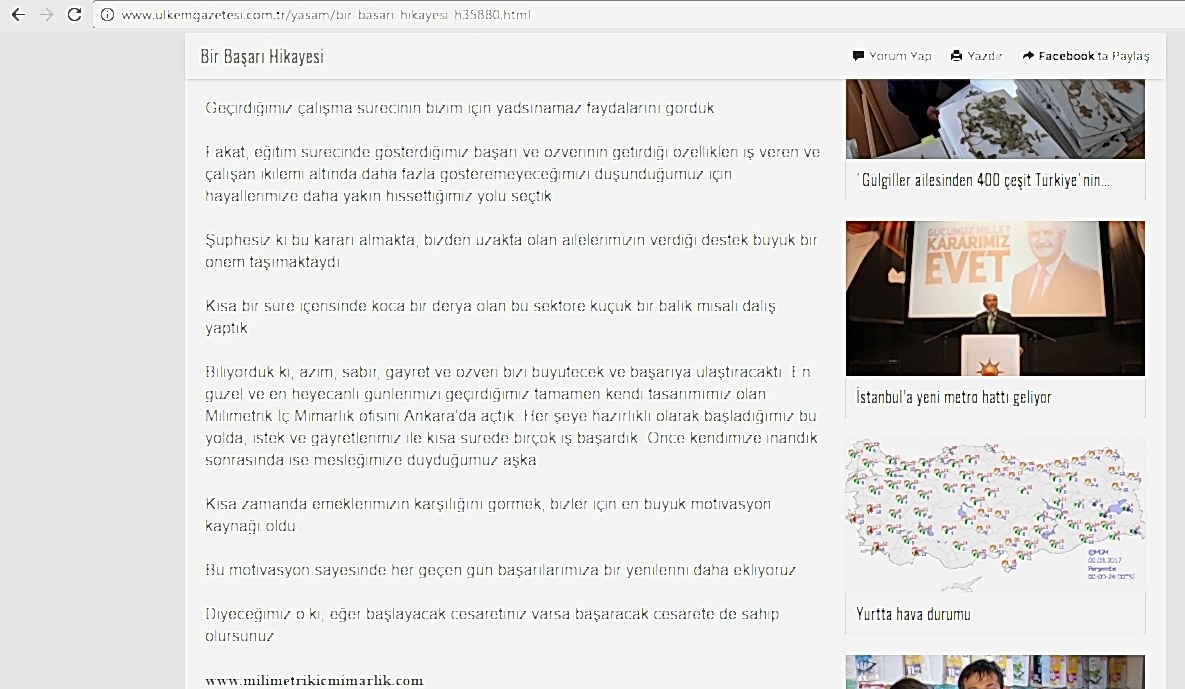View site information icon in address bar
Image resolution: width=1185 pixels, height=689 pixels.
point(107,14)
